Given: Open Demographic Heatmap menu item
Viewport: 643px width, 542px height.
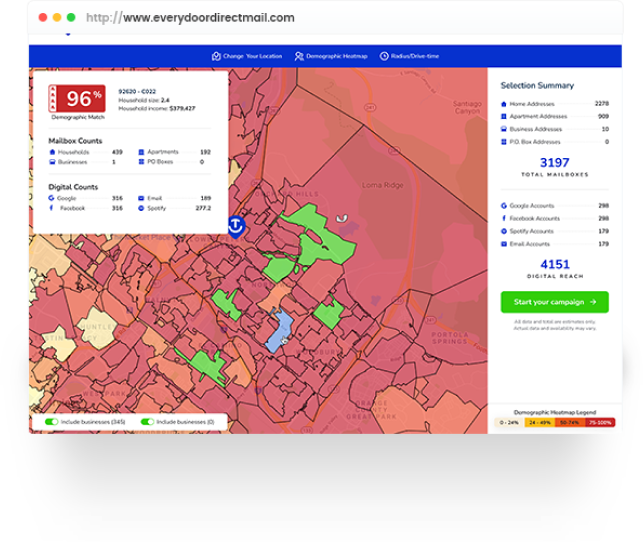Looking at the screenshot, I should pyautogui.click(x=331, y=56).
